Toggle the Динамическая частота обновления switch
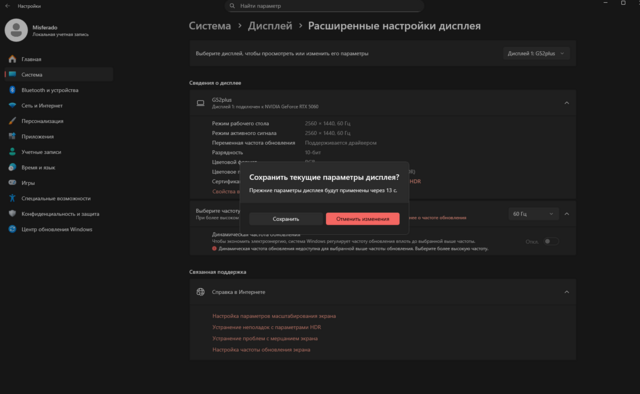Image resolution: width=640 pixels, height=394 pixels. 551,241
